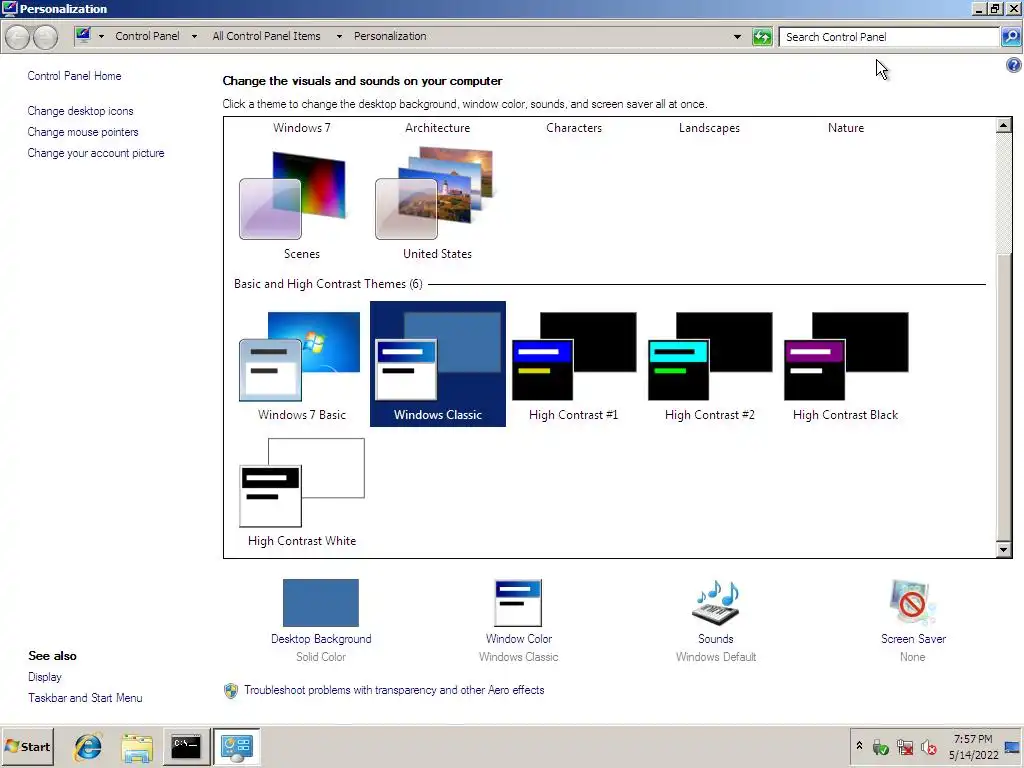Click the theme list scroll down arrow
The image size is (1024, 768).
1004,550
